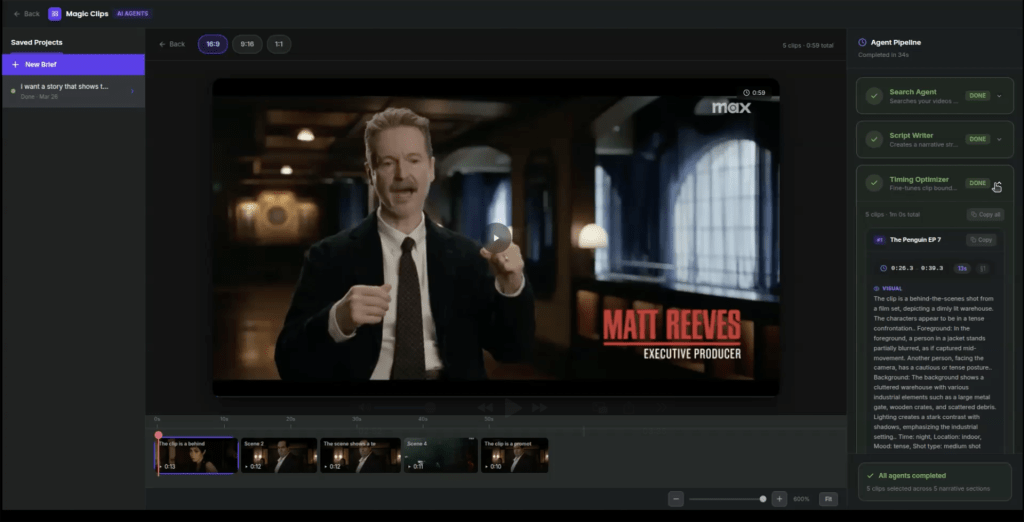Screen dimensions: 1024x522
Task: Click the zoom out minus icon
Action: point(676,499)
